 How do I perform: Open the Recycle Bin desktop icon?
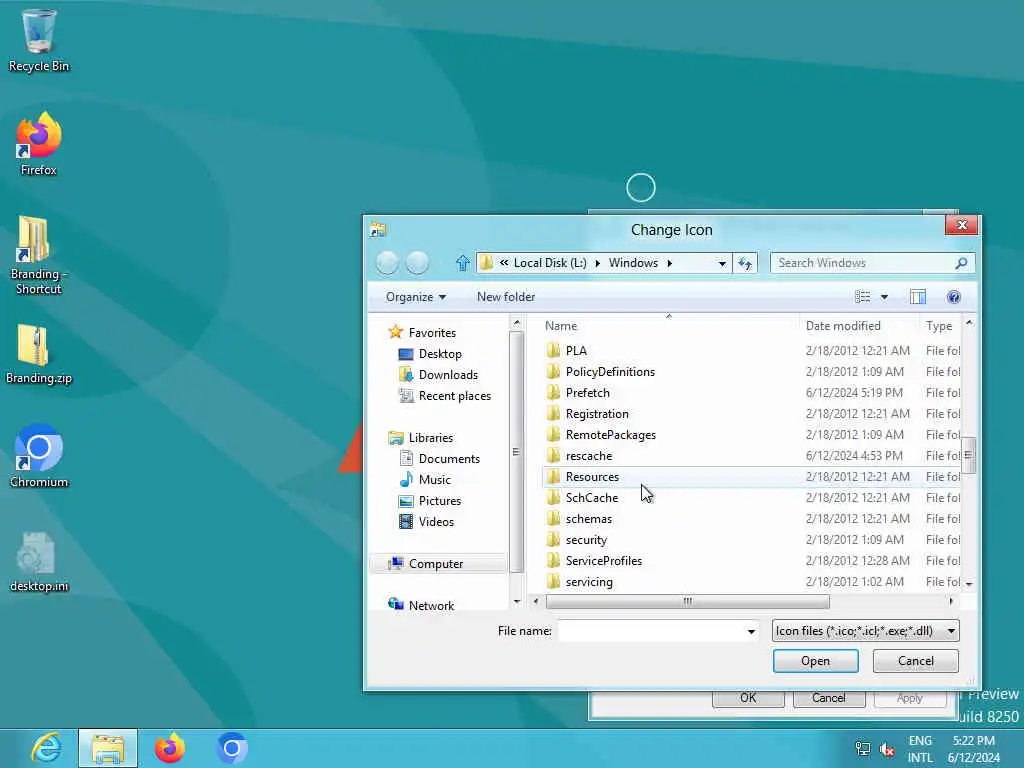click(39, 40)
